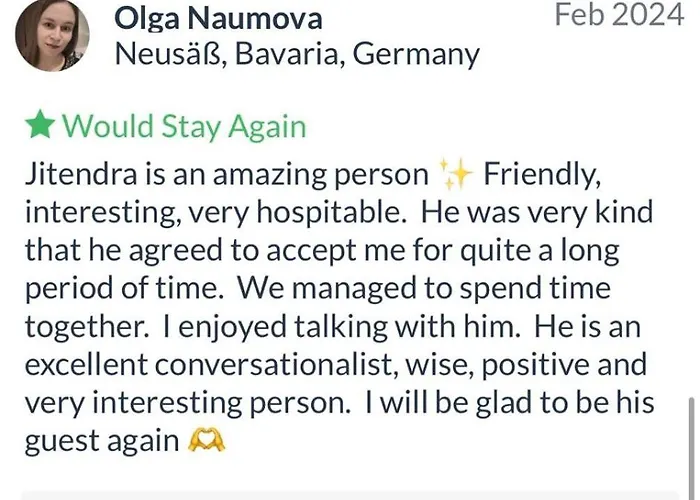This screenshot has width=700, height=500.
Task: Click the green star icon
Action: [x=40, y=124]
